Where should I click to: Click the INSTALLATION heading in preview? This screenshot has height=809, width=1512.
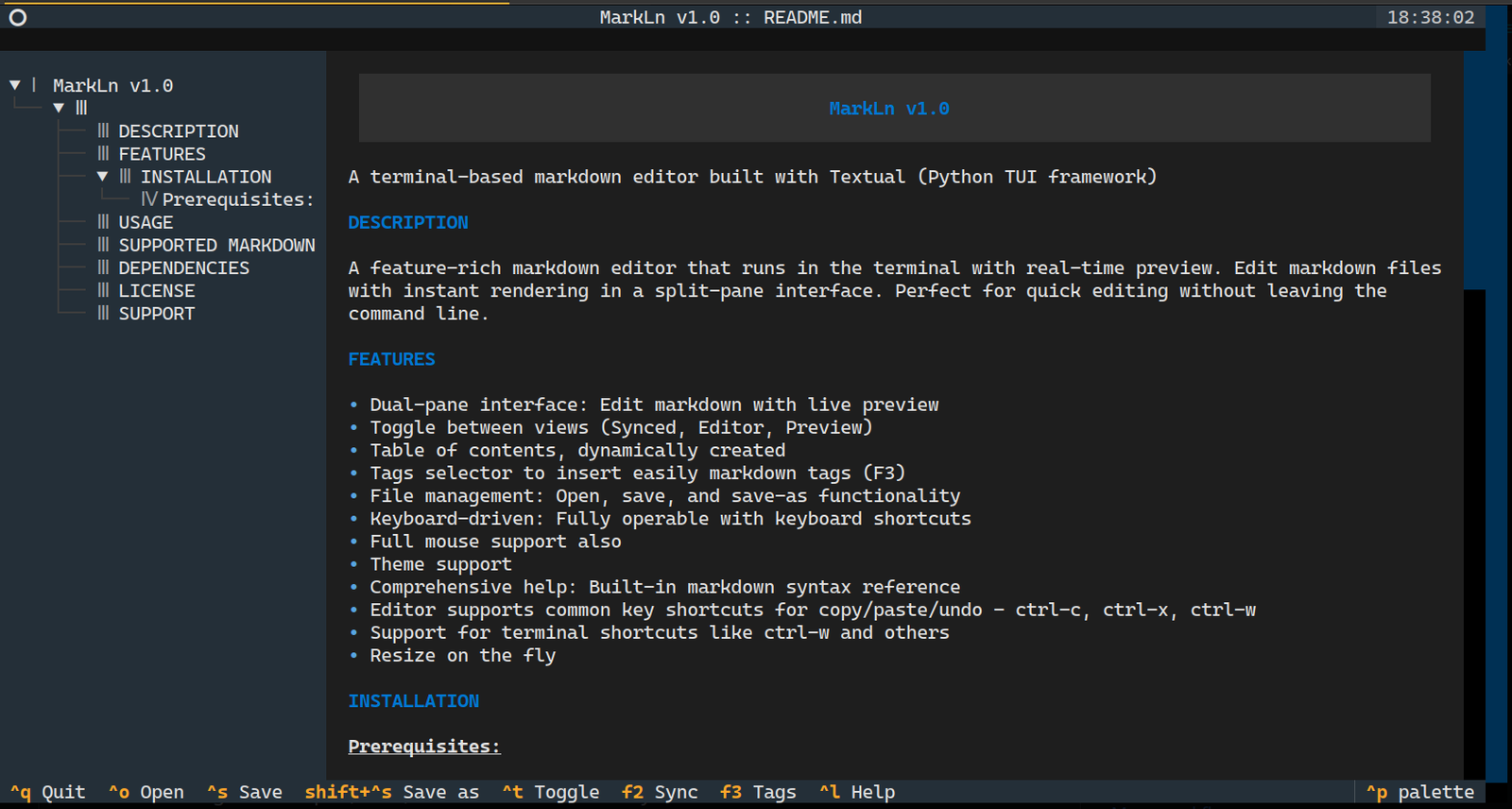pos(413,701)
